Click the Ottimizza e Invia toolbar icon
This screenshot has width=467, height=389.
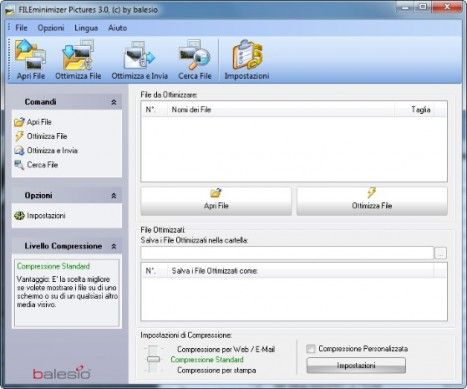tap(139, 60)
